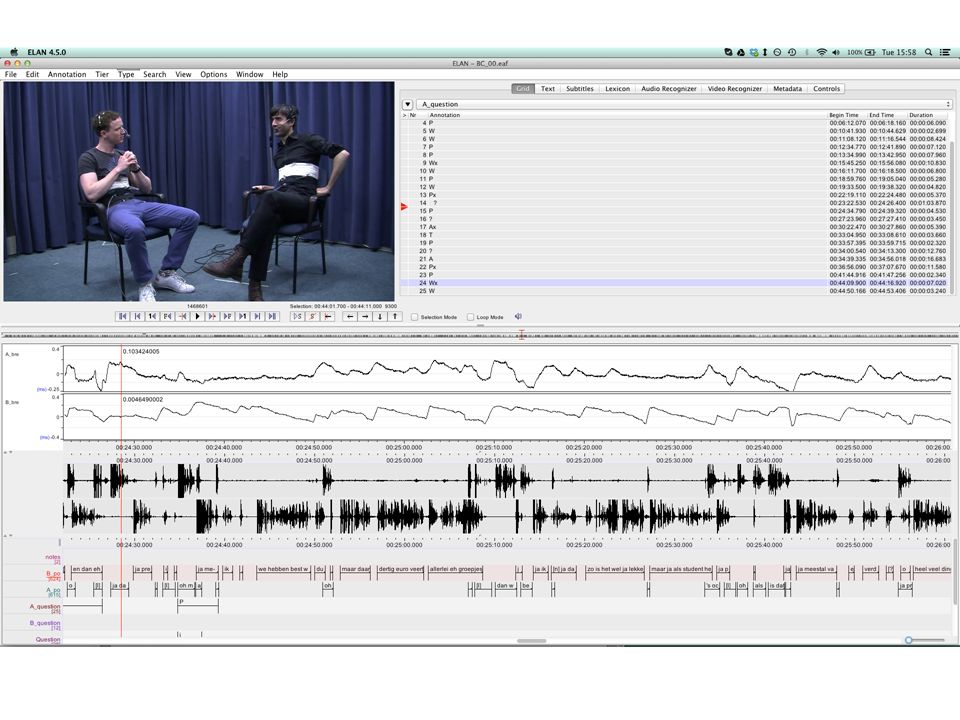Move to annotation above arrow

click(x=395, y=317)
